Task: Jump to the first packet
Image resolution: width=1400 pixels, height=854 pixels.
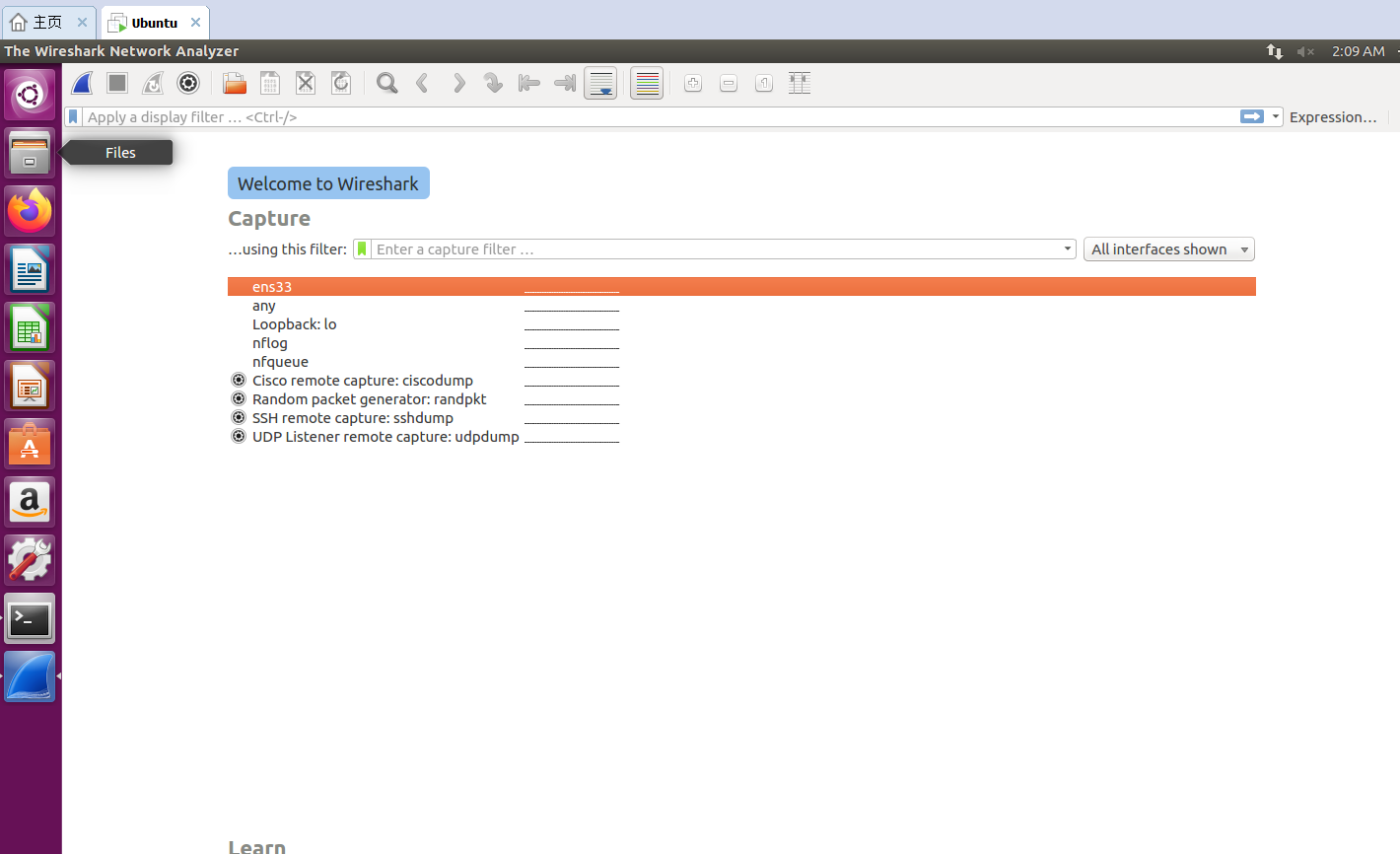Action: pyautogui.click(x=529, y=84)
